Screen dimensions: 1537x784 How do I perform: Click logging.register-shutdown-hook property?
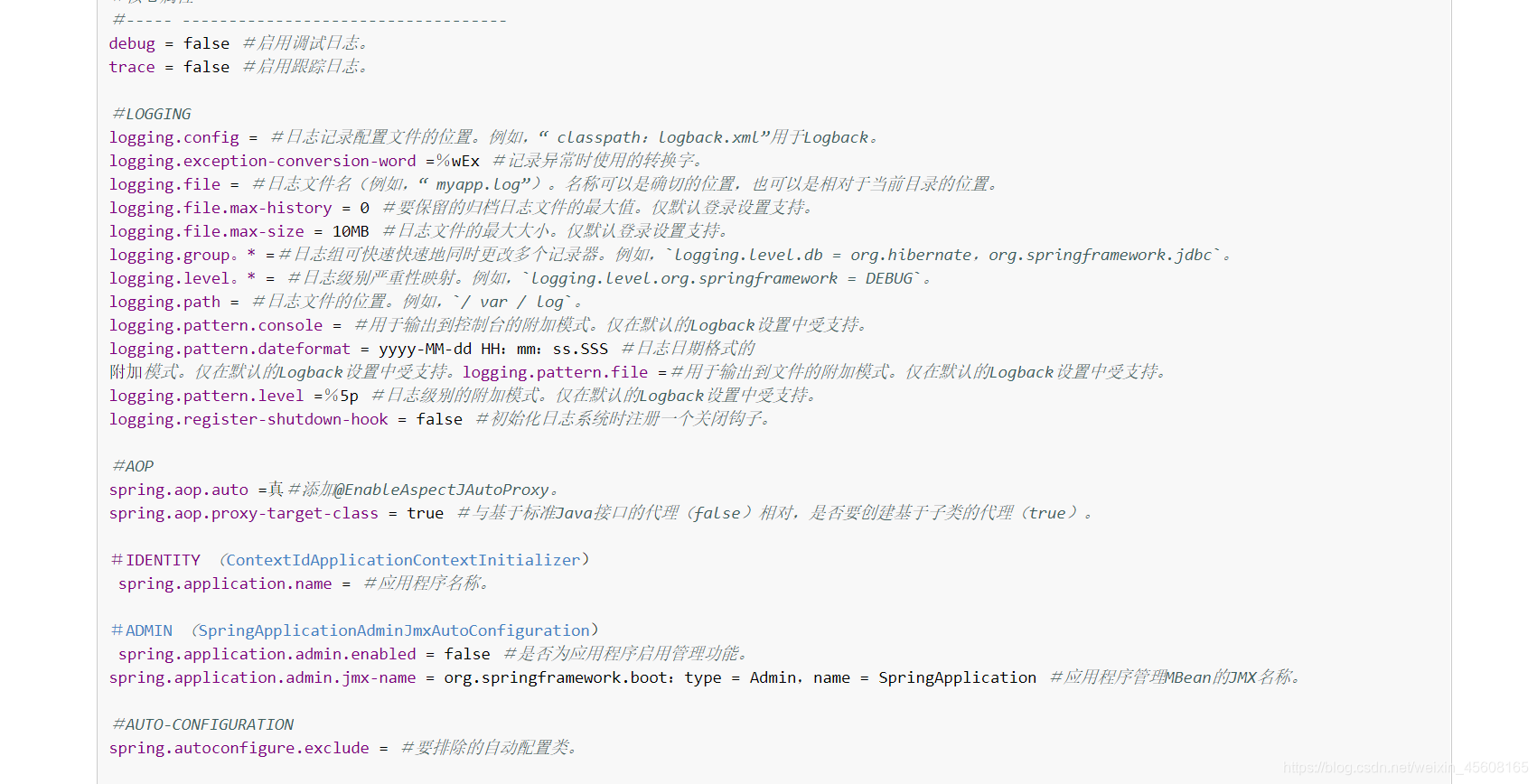[x=248, y=419]
